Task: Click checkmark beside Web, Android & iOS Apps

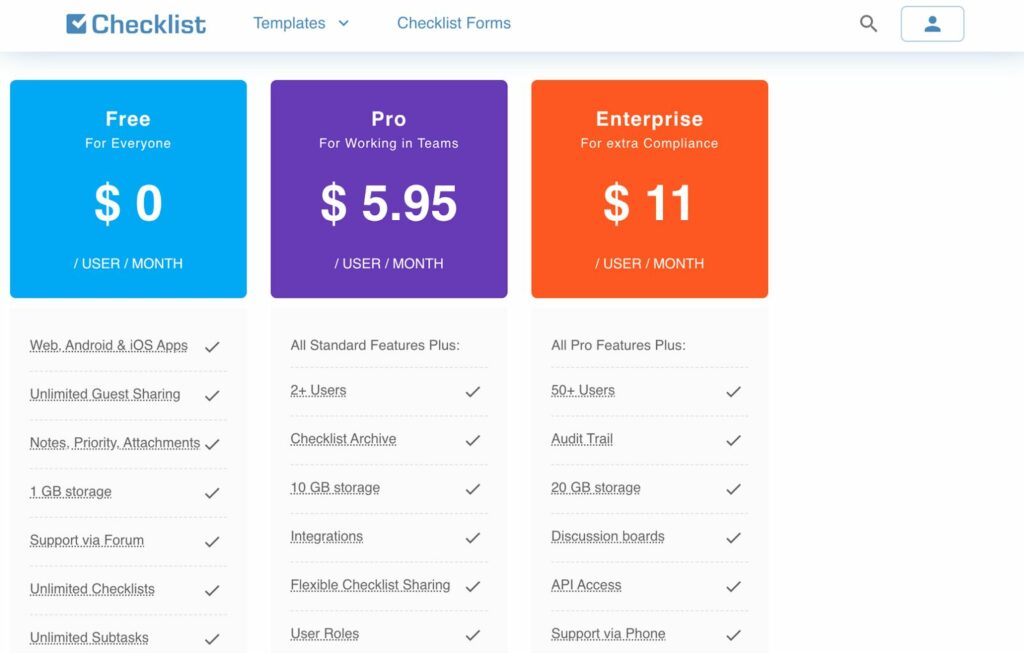Action: [x=212, y=346]
